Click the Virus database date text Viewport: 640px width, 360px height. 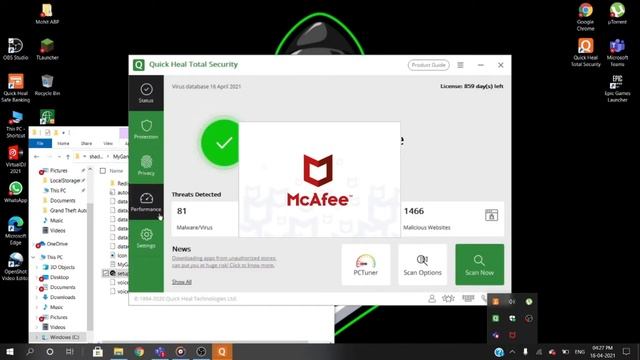(x=207, y=87)
